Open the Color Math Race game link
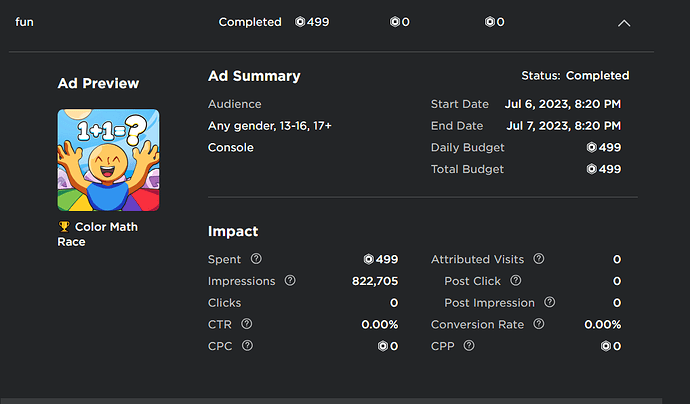The height and width of the screenshot is (404, 690). click(98, 234)
